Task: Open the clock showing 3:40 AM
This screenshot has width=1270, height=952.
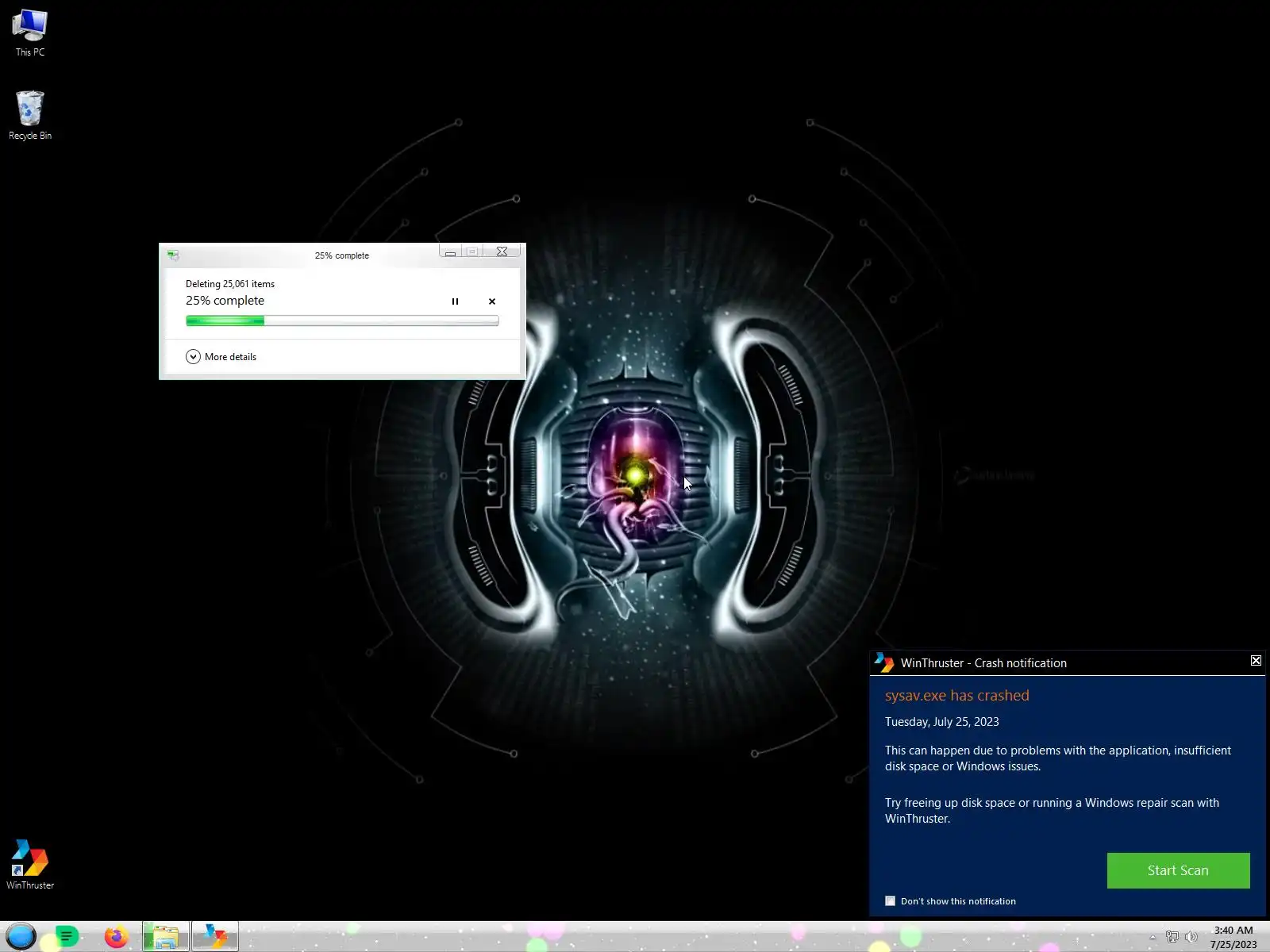Action: tap(1233, 937)
